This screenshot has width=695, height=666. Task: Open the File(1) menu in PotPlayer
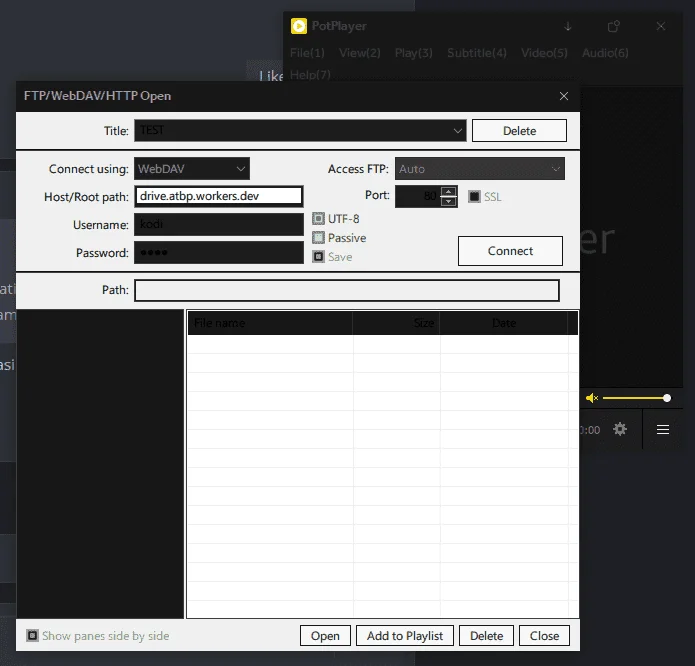point(307,53)
